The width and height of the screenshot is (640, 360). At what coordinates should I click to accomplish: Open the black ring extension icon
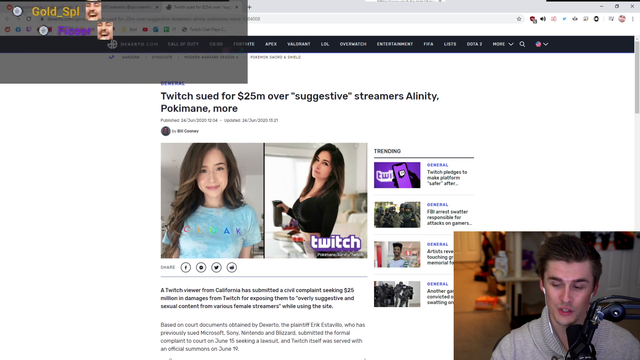pos(596,19)
